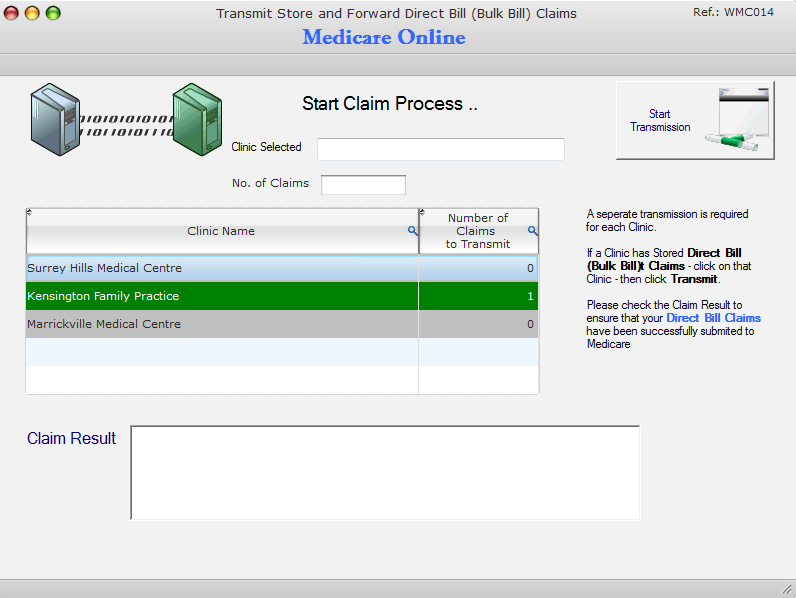Click the blue server computer icon
796x598 pixels.
tap(55, 119)
